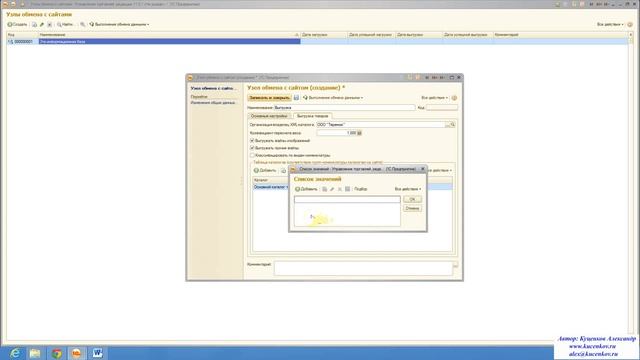Click Добавить in the catalog table toolbar
640x360 pixels.
coord(265,171)
